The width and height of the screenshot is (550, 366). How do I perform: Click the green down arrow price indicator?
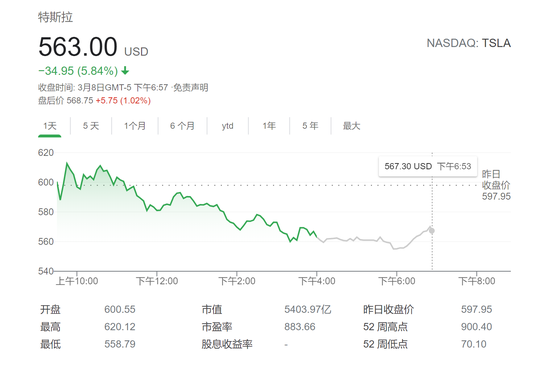pos(125,71)
